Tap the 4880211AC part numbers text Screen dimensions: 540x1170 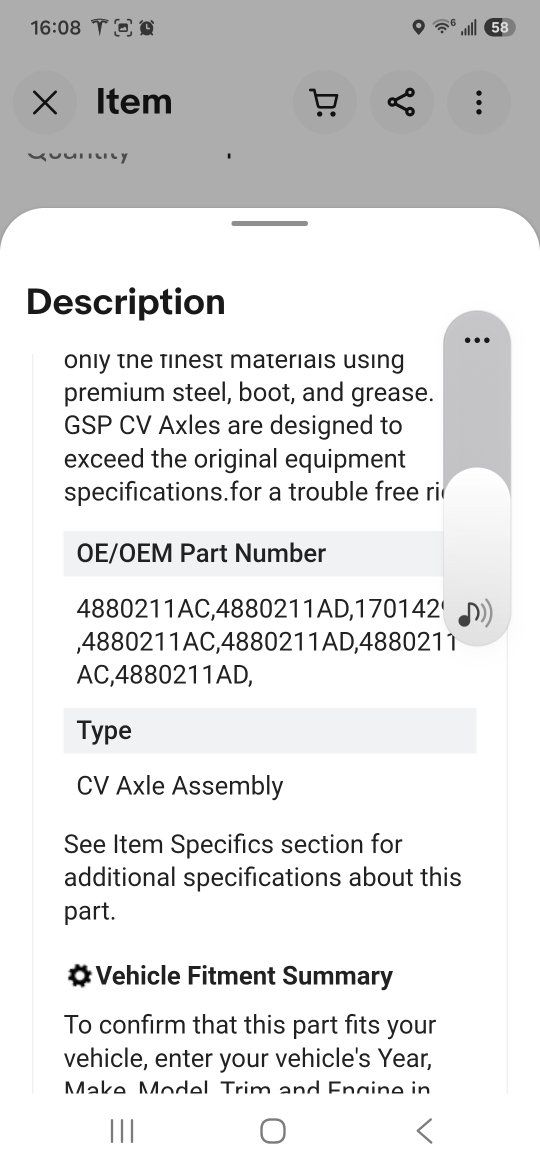pos(266,642)
